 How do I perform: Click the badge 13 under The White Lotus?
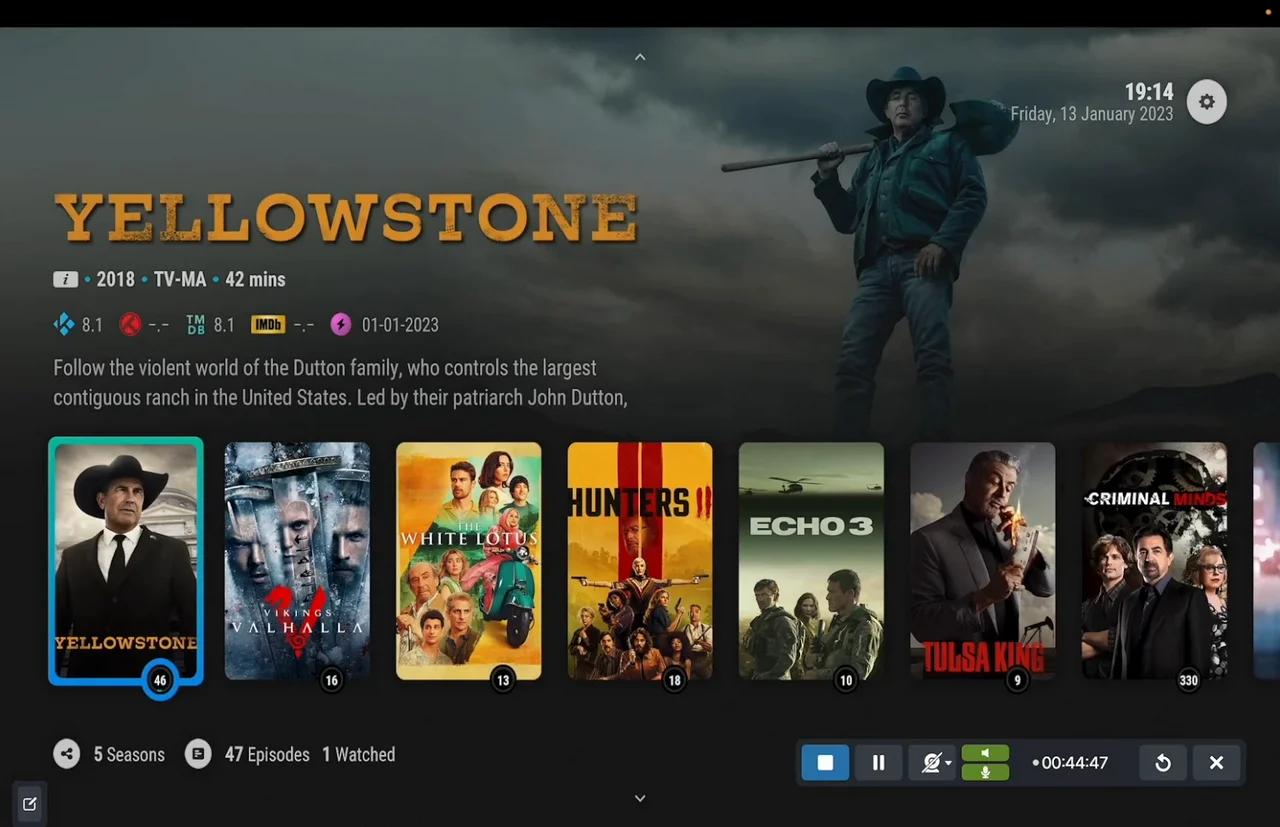[x=503, y=680]
